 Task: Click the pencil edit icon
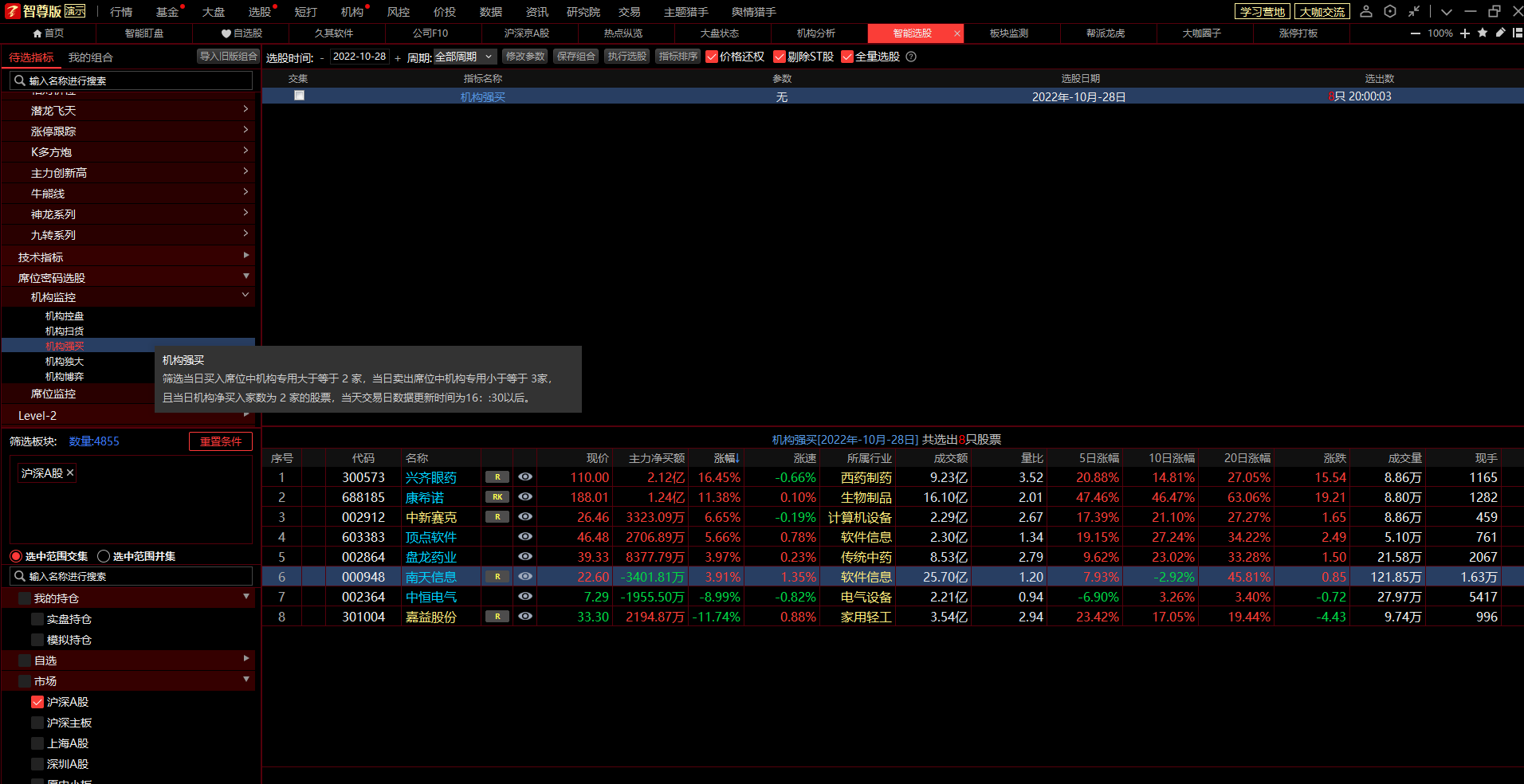[1500, 33]
